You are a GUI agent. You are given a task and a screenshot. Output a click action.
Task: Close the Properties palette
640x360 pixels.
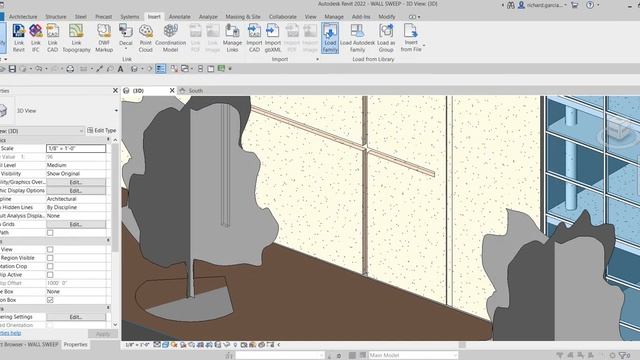(115, 91)
